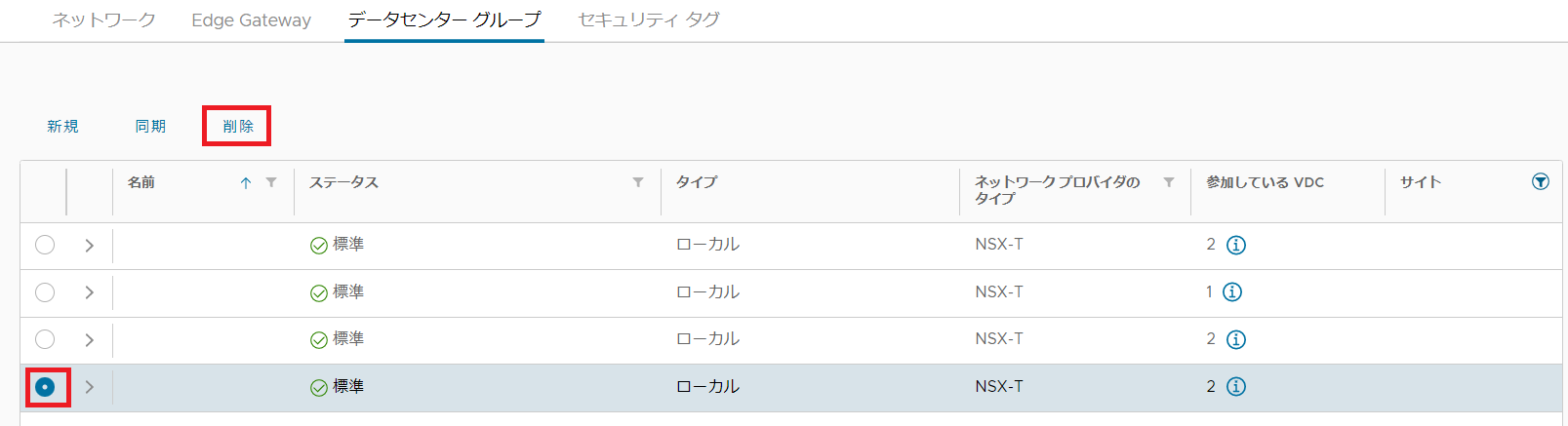Viewport: 1568px width, 426px height.
Task: Expand details of the selected fourth row
Action: 89,387
